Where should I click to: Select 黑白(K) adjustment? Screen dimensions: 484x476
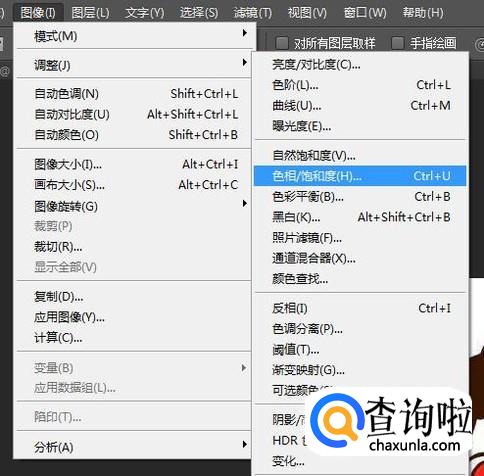pyautogui.click(x=361, y=218)
